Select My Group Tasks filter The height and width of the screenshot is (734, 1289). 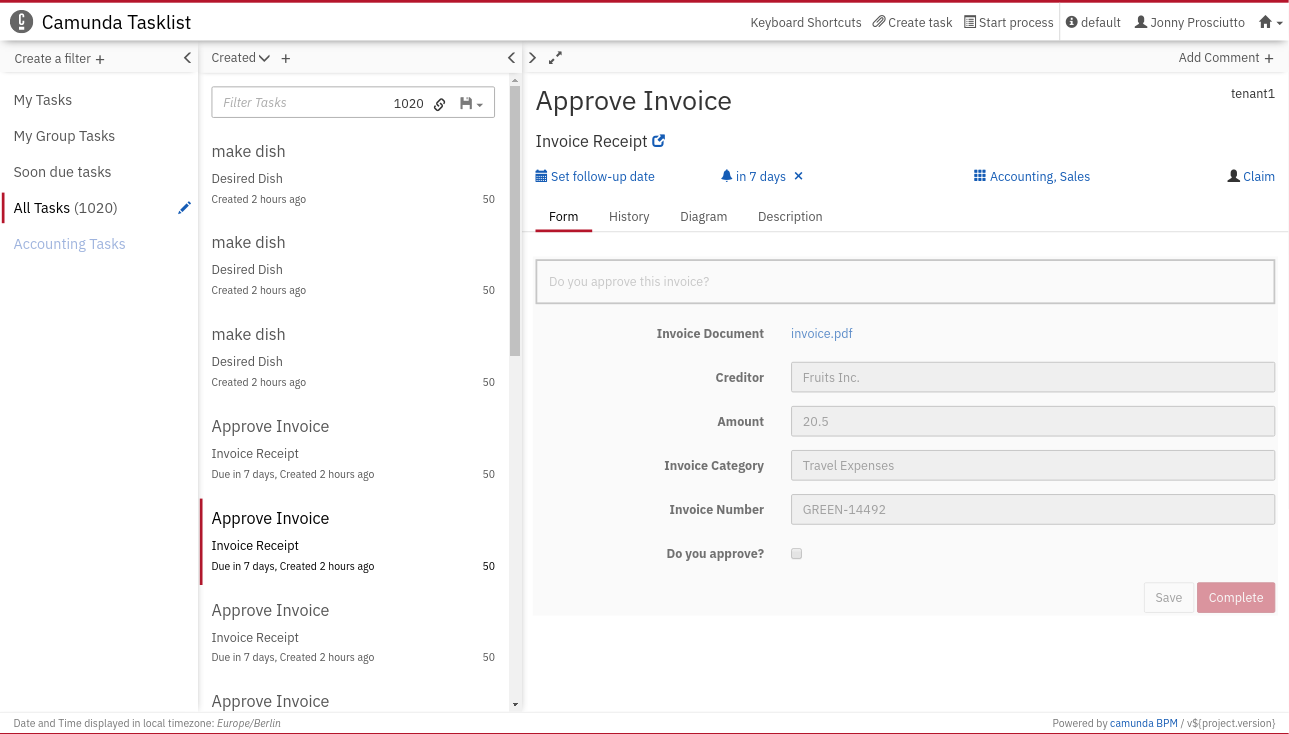tap(64, 136)
